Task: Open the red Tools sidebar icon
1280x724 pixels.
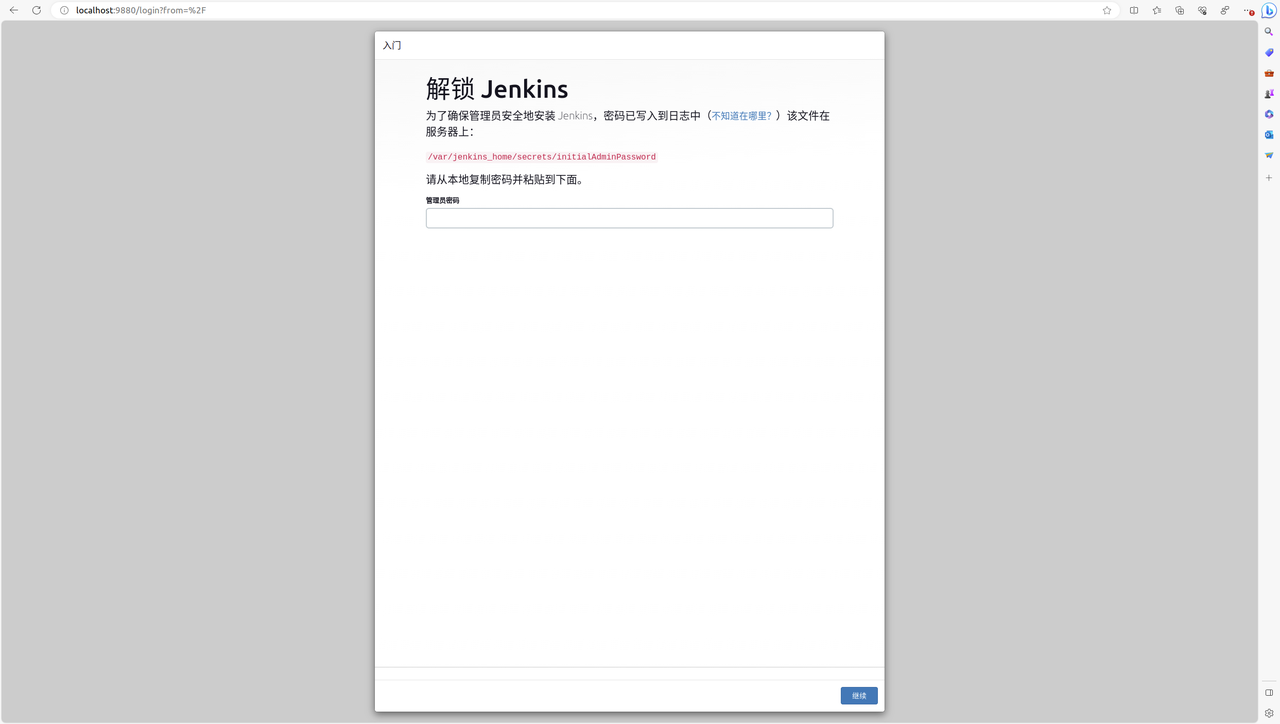Action: pos(1267,72)
